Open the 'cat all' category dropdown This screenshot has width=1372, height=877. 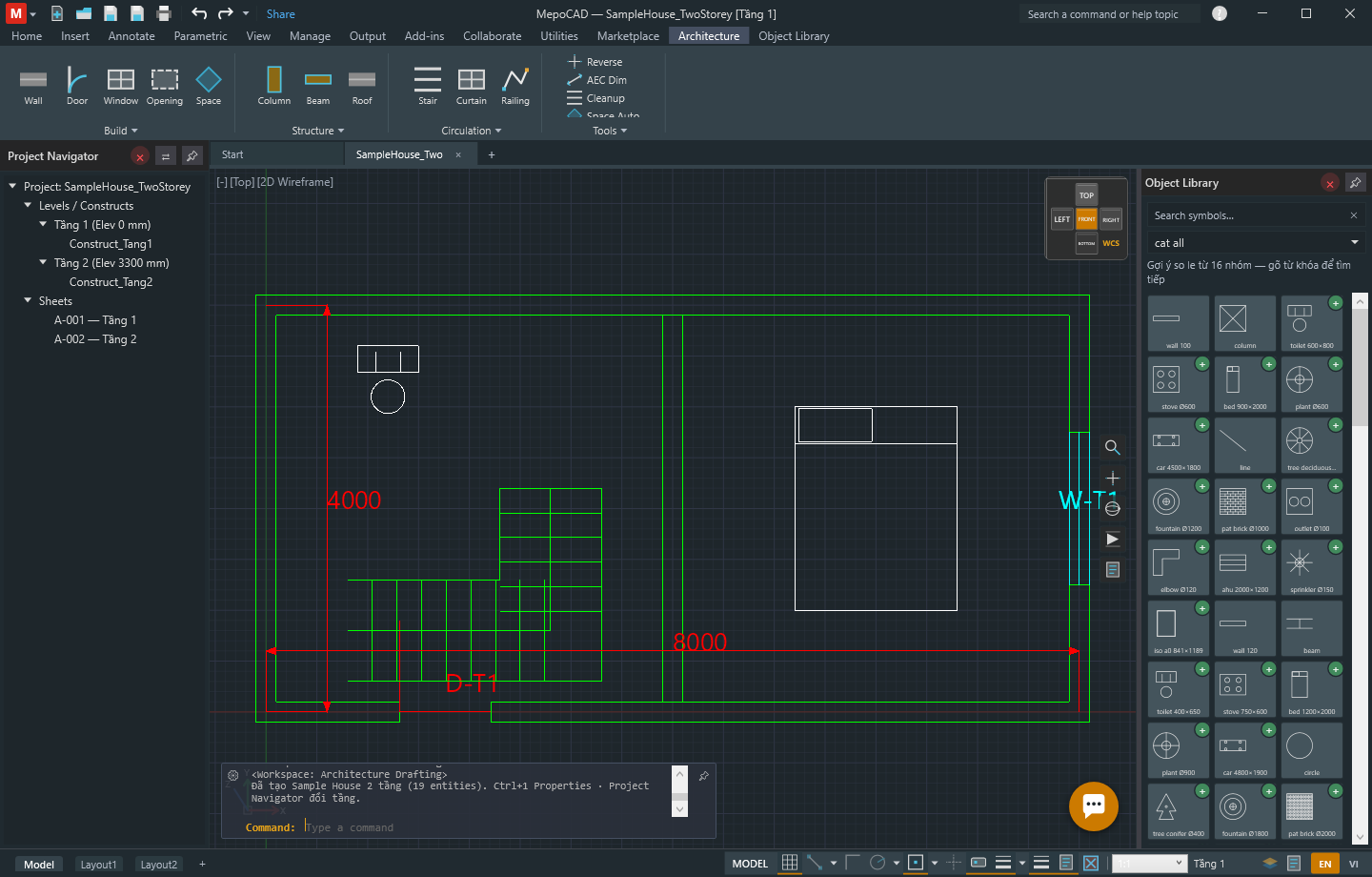tap(1256, 243)
